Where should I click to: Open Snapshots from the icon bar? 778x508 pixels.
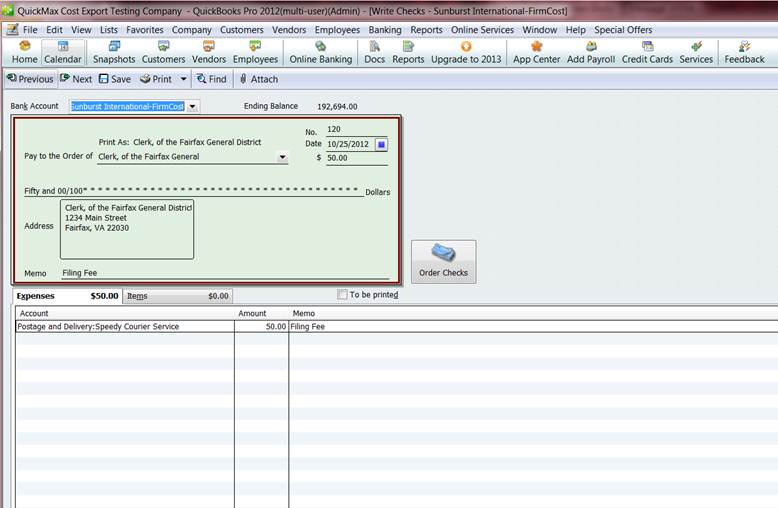(x=114, y=53)
